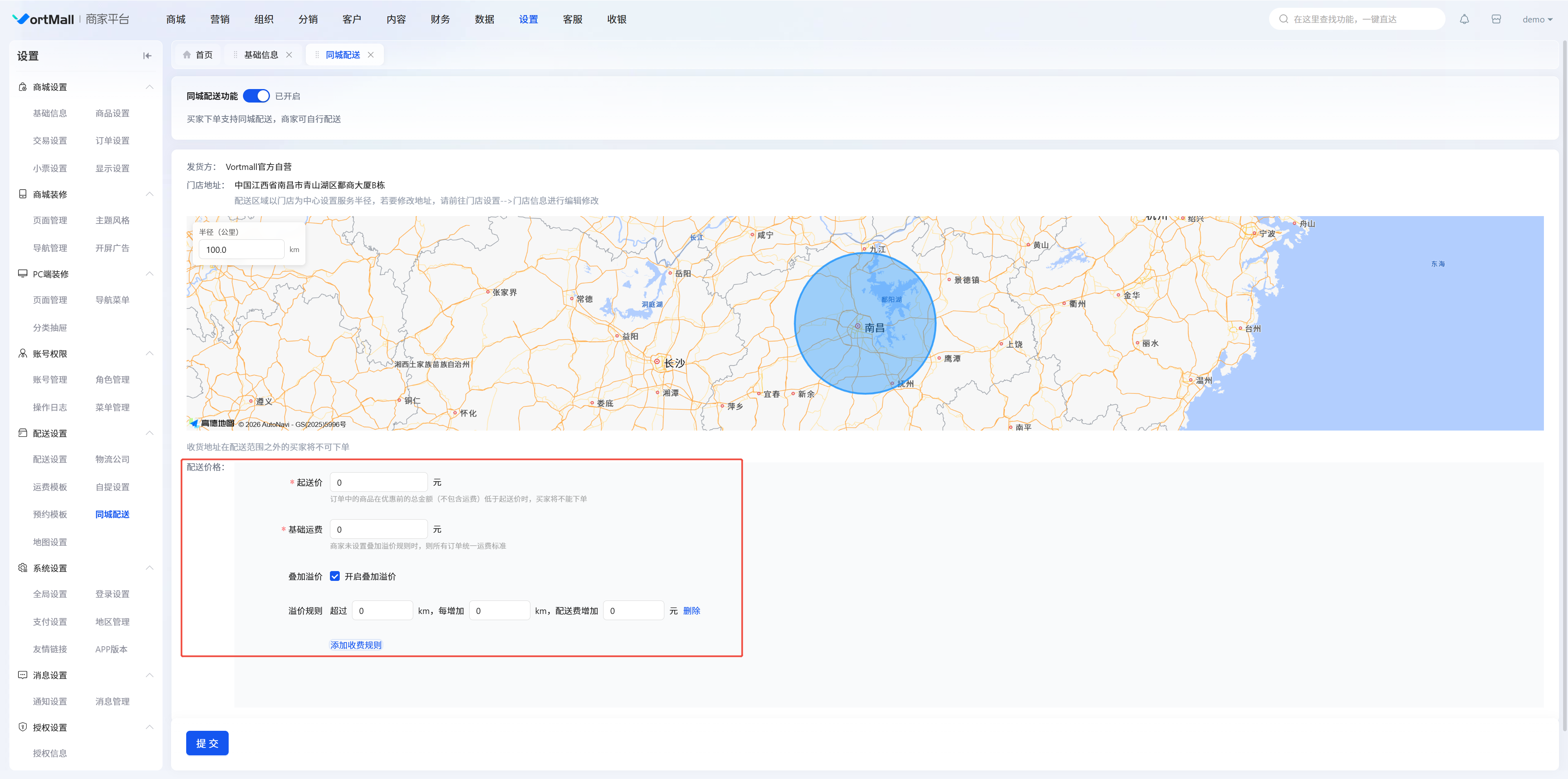
Task: Click the home icon on 首页 tab
Action: click(x=187, y=55)
